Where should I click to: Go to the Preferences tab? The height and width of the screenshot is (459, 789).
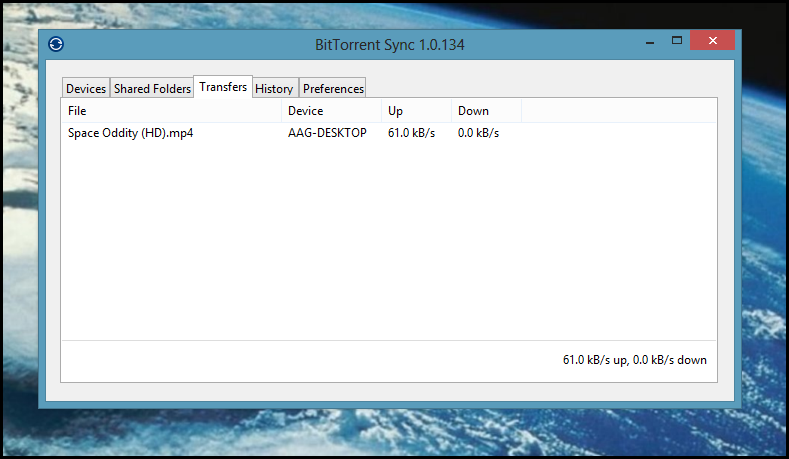(333, 88)
